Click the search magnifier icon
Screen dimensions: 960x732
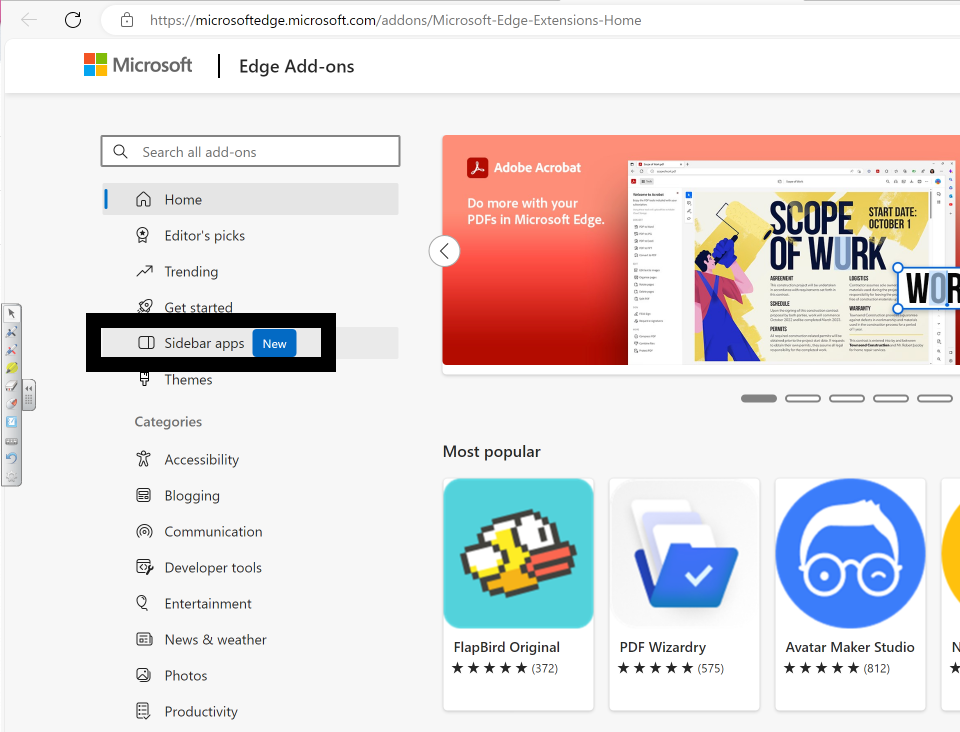coord(121,151)
